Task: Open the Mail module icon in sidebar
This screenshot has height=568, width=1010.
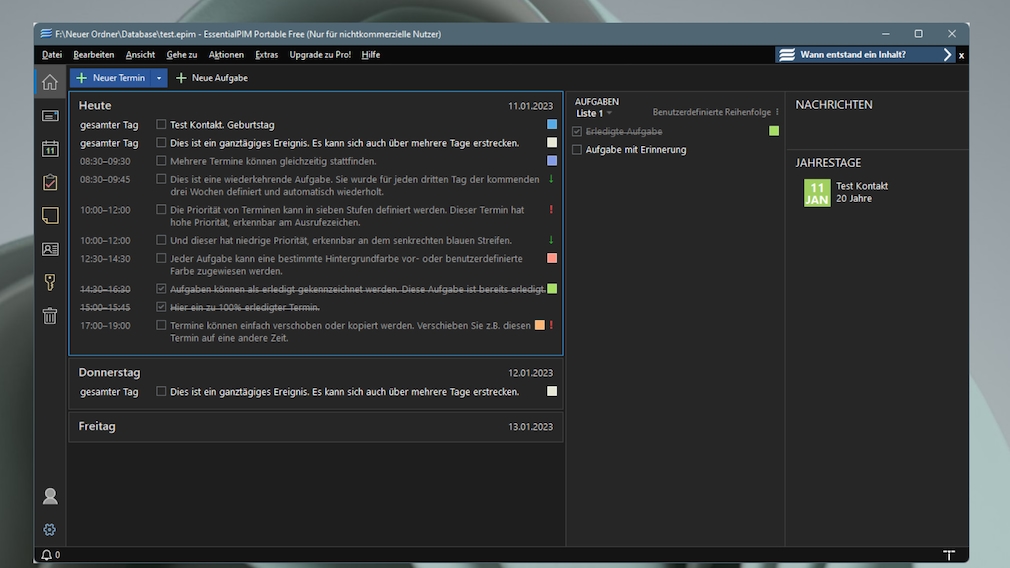Action: [x=50, y=116]
